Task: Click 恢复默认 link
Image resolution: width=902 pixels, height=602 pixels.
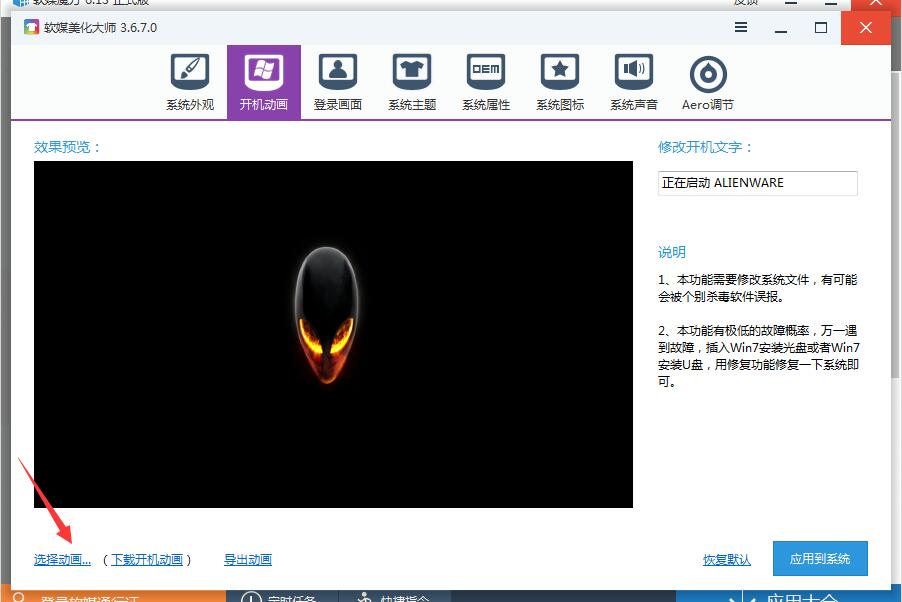Action: click(x=727, y=559)
